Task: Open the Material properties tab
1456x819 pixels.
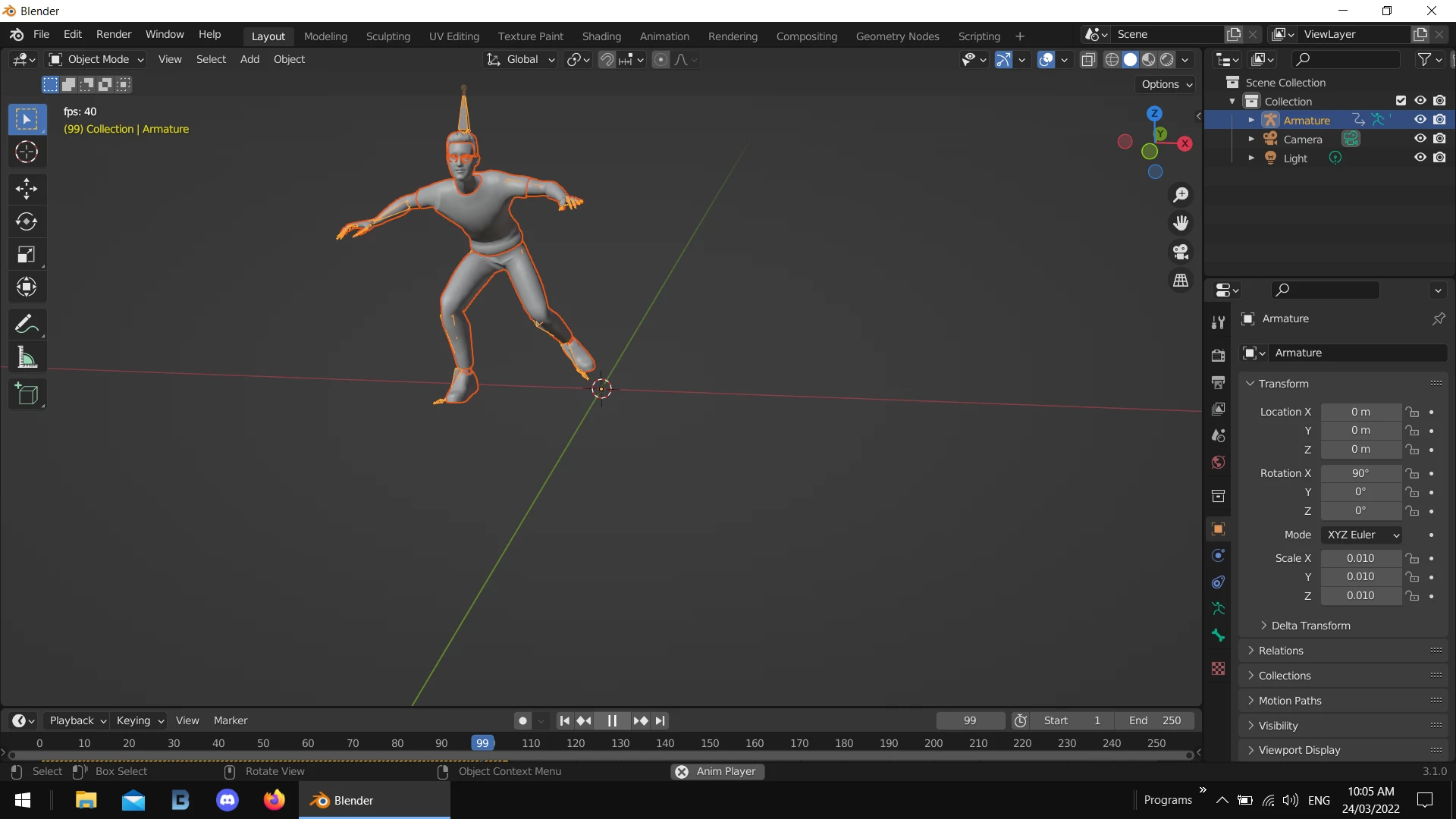Action: point(1219,668)
